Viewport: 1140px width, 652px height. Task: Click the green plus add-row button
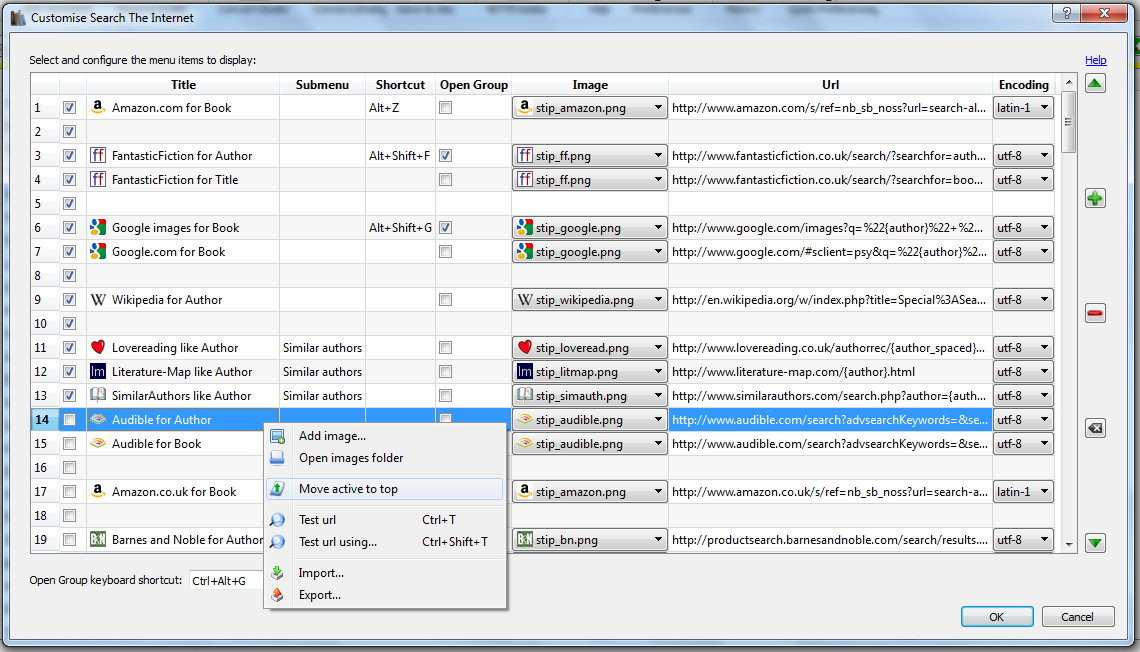(x=1096, y=198)
